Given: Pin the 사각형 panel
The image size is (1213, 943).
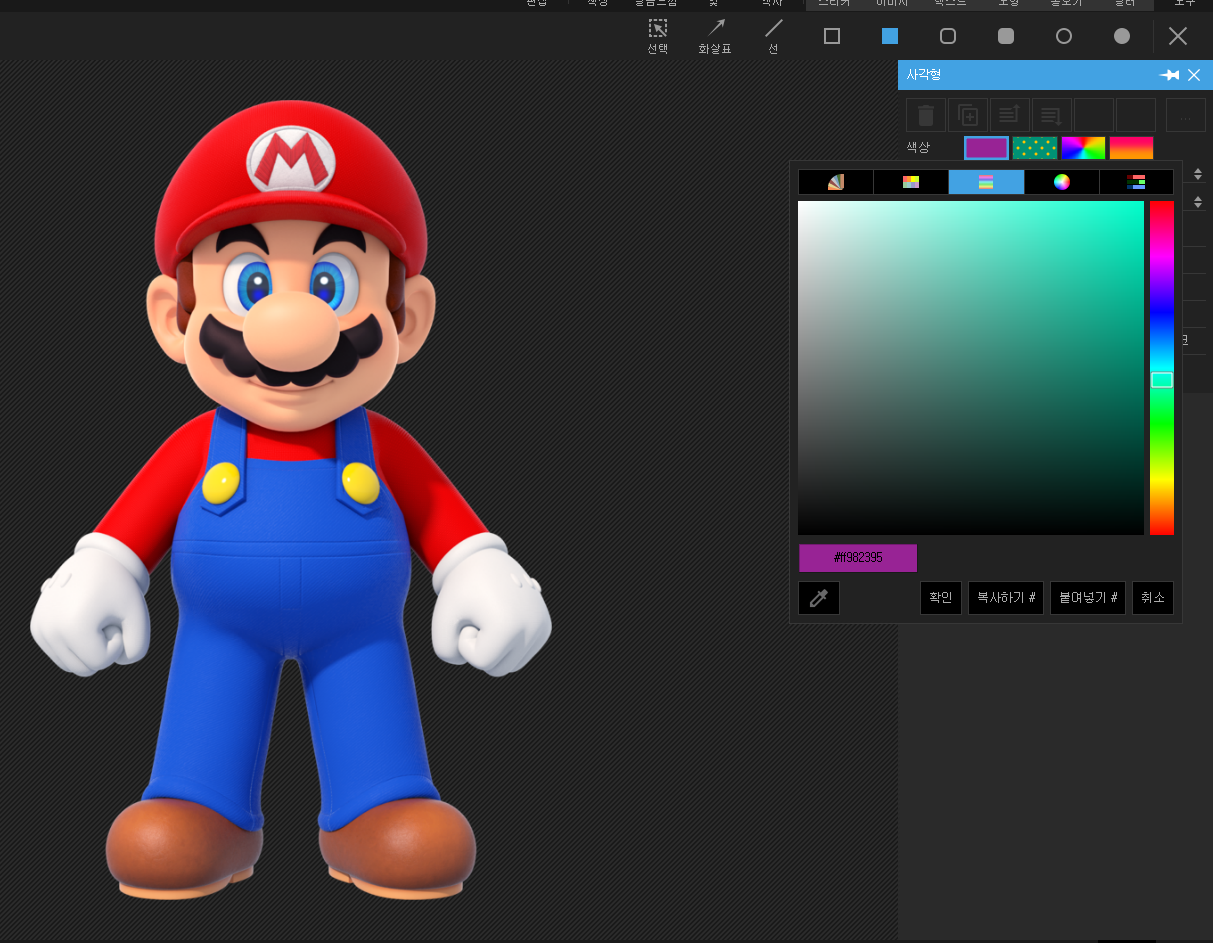Looking at the screenshot, I should pyautogui.click(x=1169, y=75).
